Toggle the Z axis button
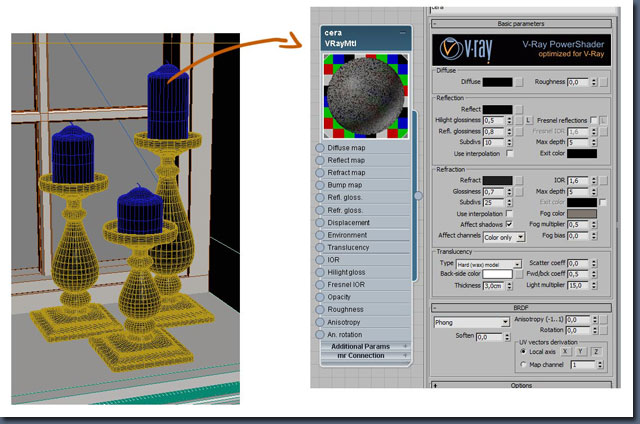The width and height of the screenshot is (640, 424). tap(596, 351)
